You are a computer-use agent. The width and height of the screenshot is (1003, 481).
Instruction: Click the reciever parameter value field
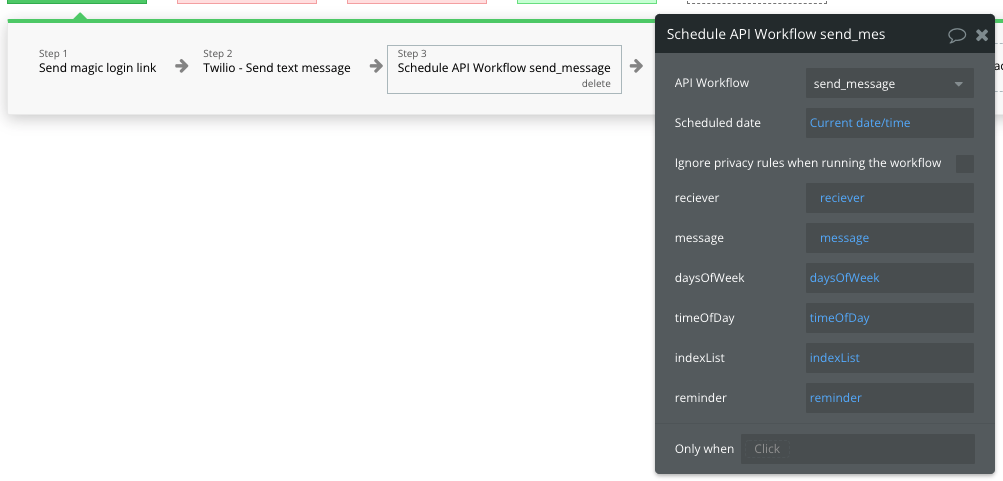coord(889,198)
